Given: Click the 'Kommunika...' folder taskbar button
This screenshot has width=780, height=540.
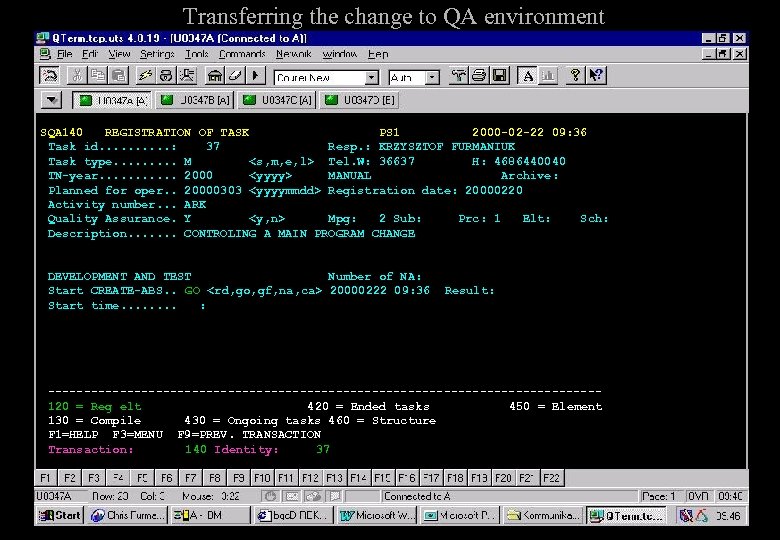Looking at the screenshot, I should click(x=543, y=516).
